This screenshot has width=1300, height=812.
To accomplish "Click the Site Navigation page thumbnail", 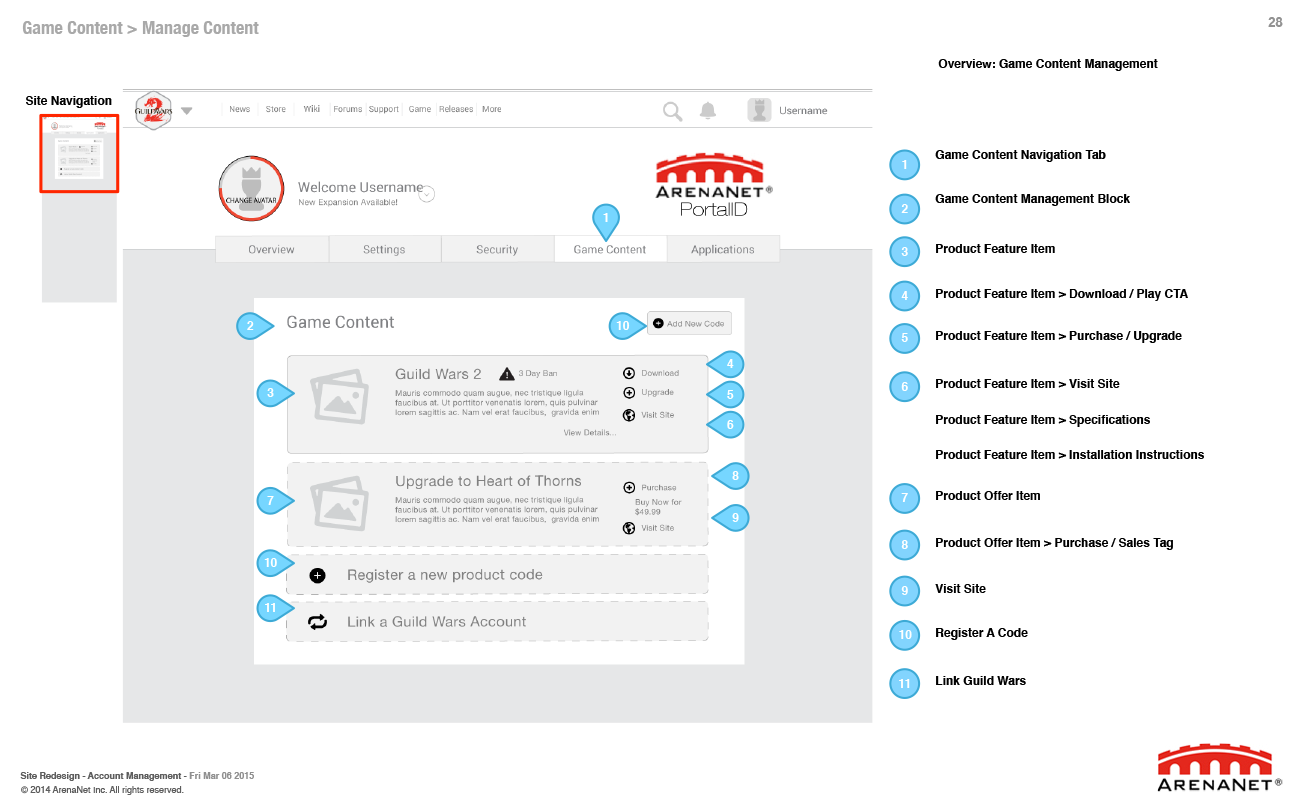I will coord(79,154).
